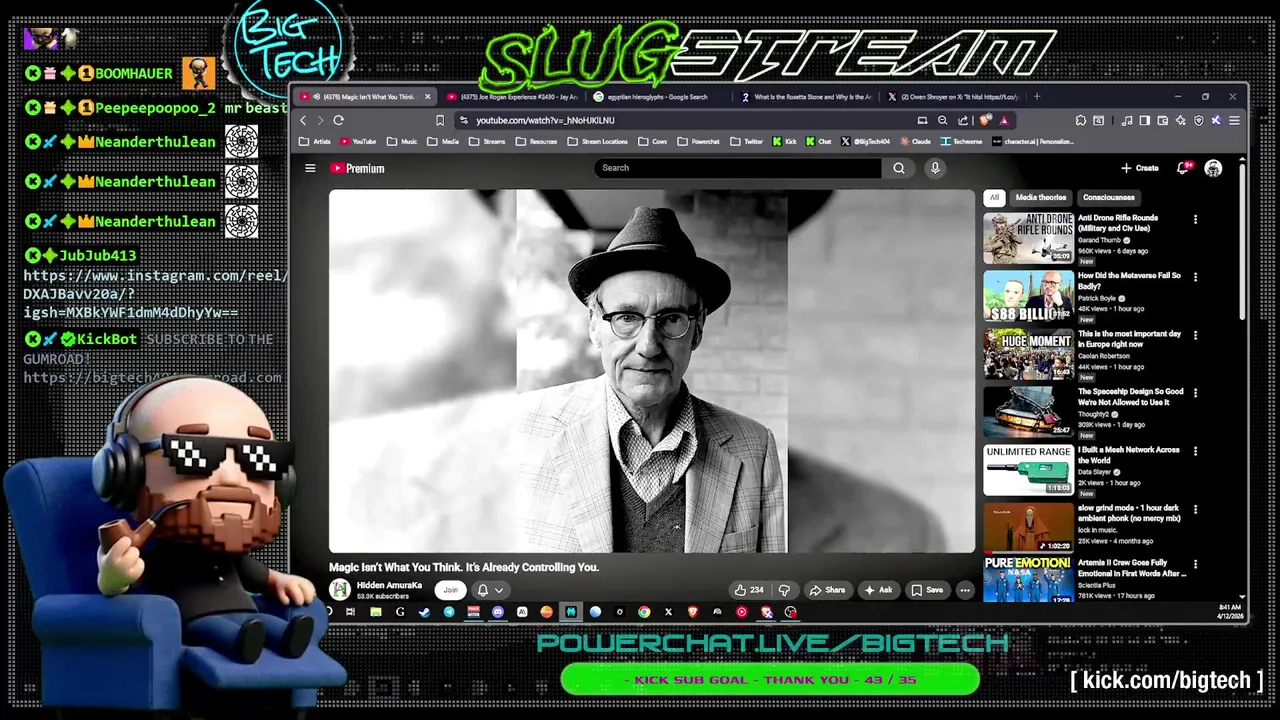The height and width of the screenshot is (720, 1280).
Task: Click the Share button under the video
Action: pyautogui.click(x=827, y=590)
